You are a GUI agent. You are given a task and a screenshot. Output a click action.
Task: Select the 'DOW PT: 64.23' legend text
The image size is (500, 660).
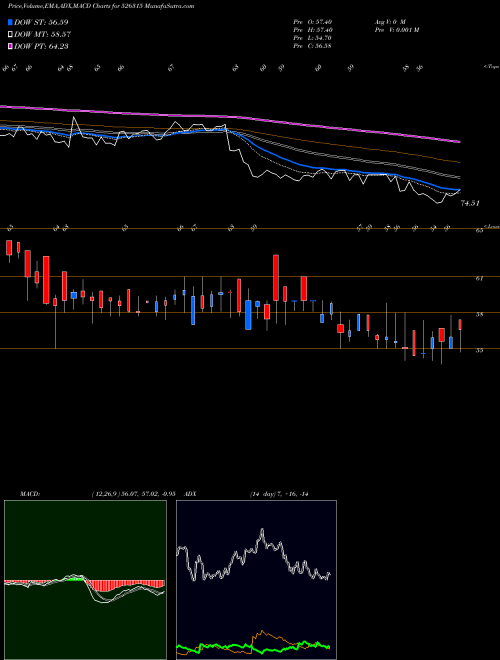[x=41, y=46]
